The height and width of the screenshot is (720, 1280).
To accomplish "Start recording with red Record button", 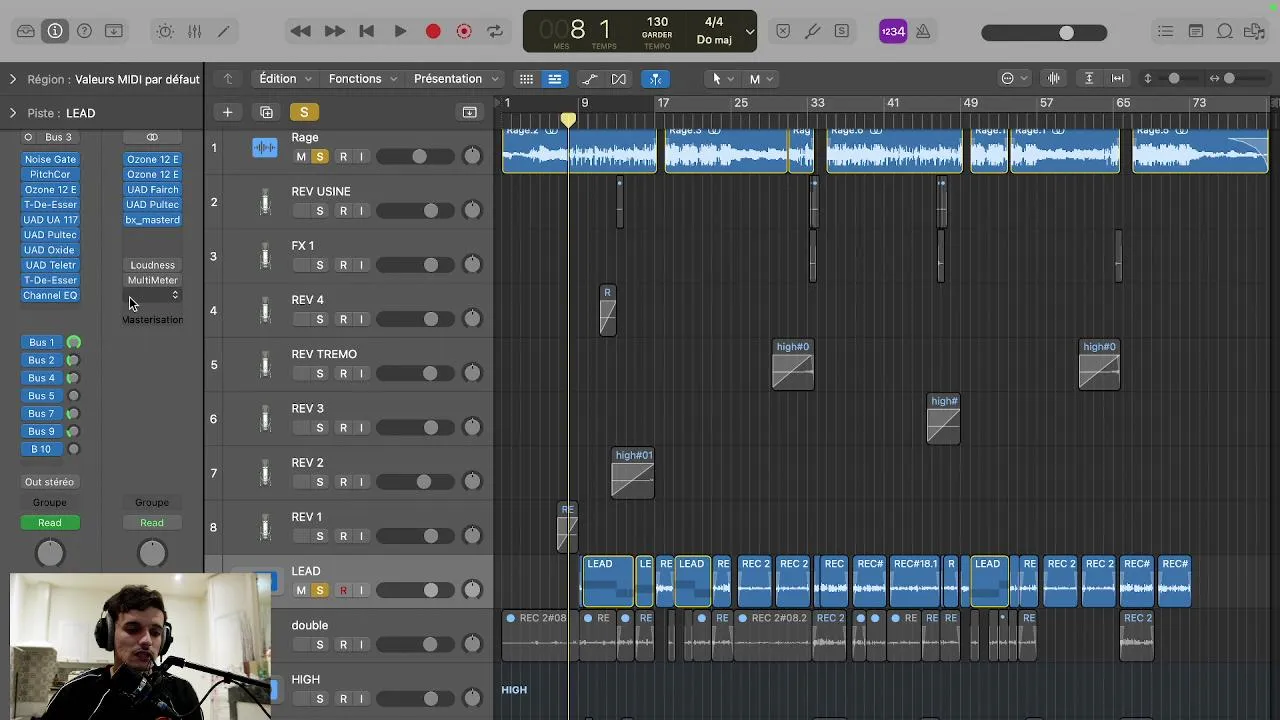I will point(433,32).
